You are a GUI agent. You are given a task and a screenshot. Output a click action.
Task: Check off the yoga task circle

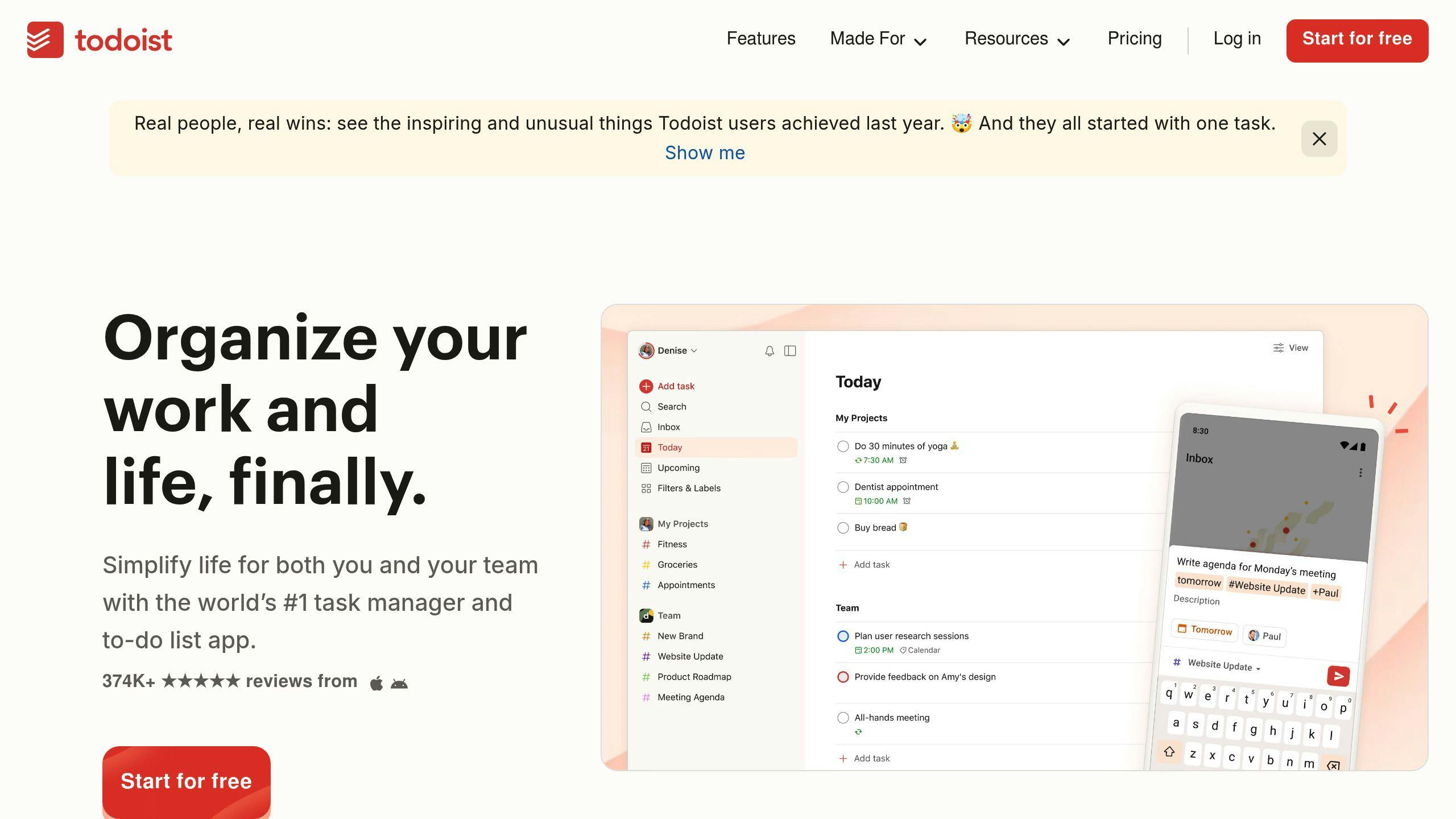pos(843,446)
